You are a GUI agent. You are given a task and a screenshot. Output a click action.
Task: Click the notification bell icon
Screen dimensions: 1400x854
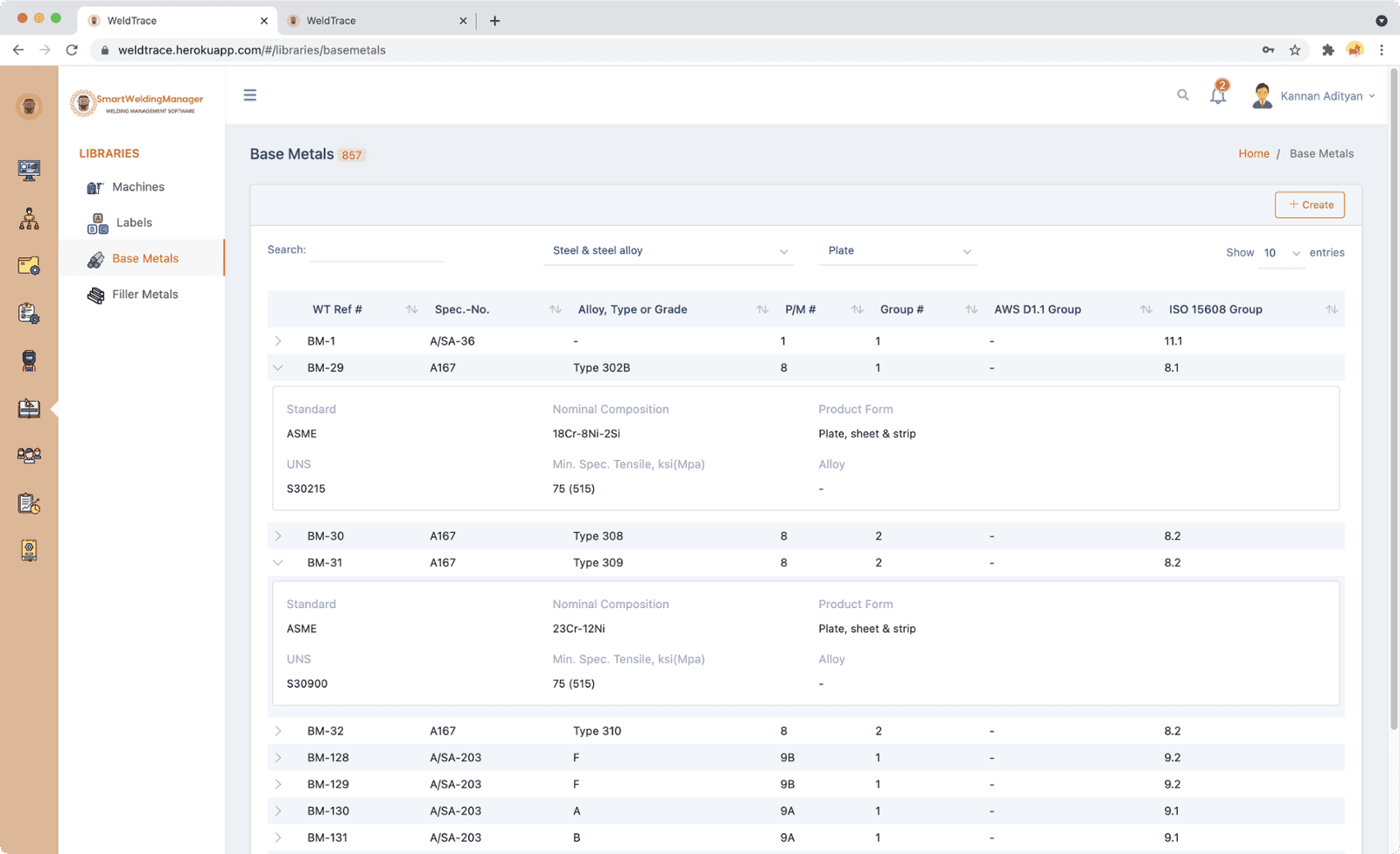1218,94
